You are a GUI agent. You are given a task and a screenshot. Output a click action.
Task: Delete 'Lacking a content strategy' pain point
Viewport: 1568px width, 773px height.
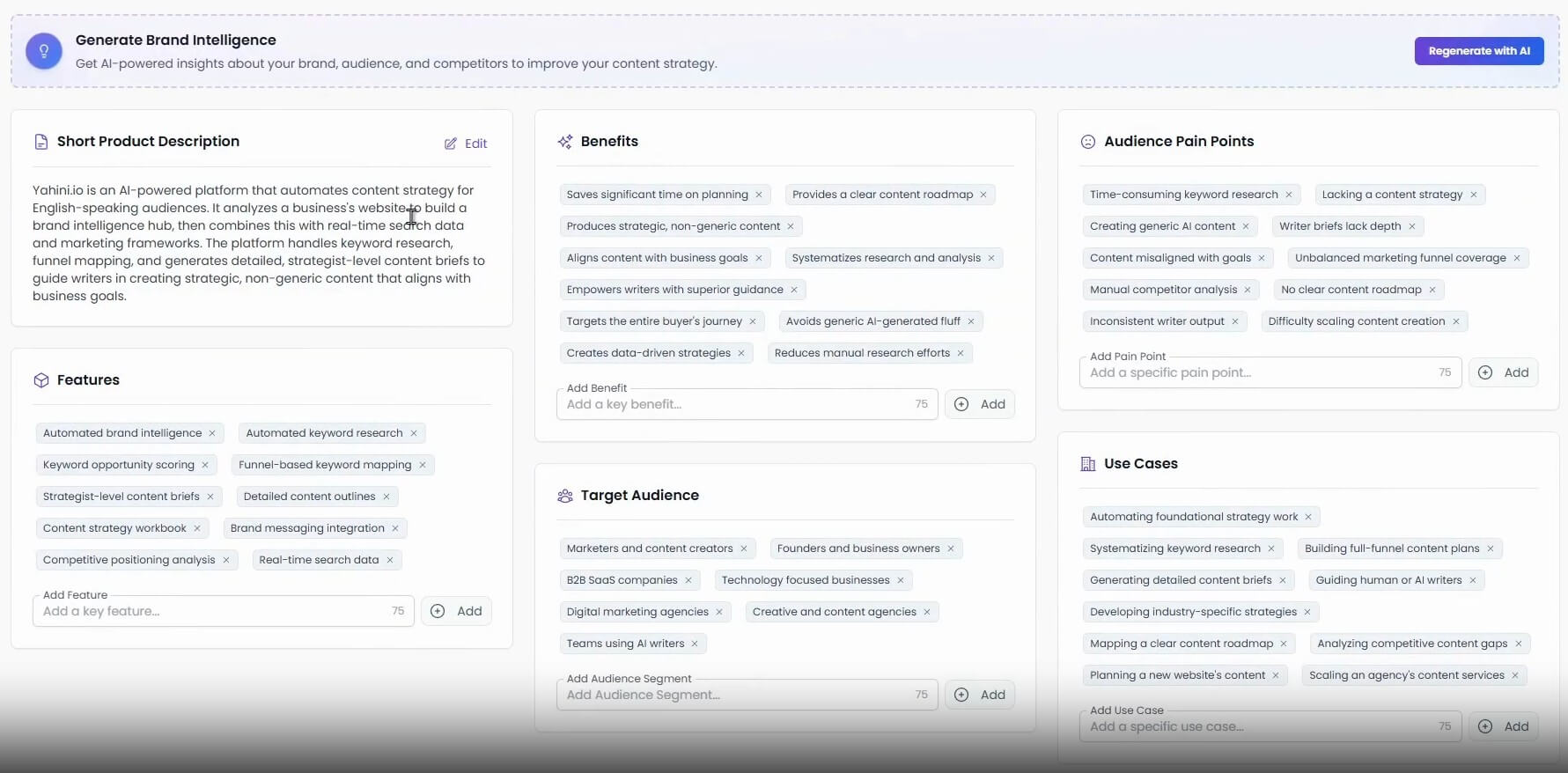tap(1474, 195)
